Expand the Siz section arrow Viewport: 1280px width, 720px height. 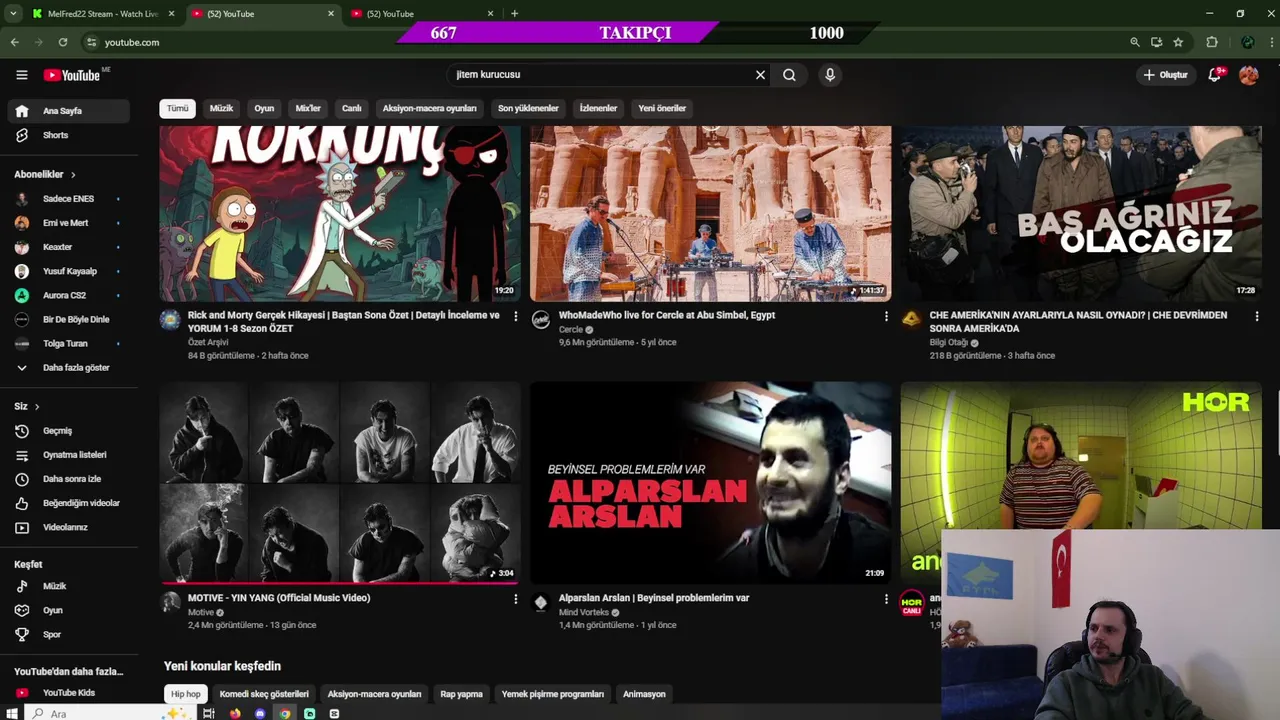[x=37, y=406]
